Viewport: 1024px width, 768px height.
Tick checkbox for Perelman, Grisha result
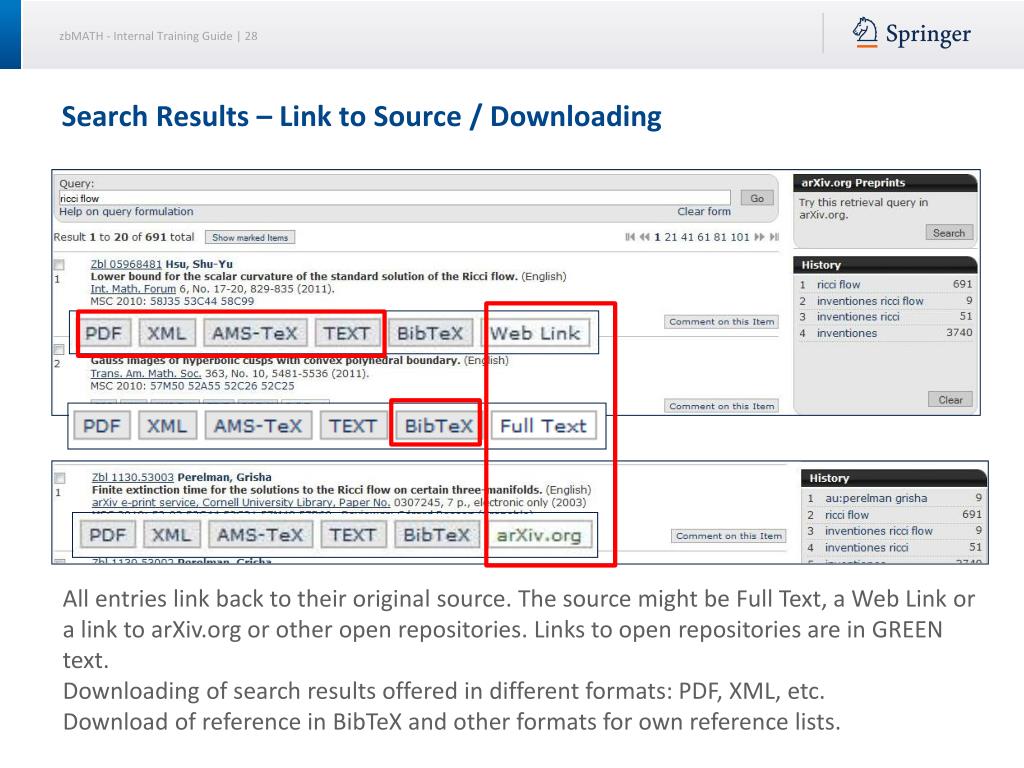[x=59, y=478]
